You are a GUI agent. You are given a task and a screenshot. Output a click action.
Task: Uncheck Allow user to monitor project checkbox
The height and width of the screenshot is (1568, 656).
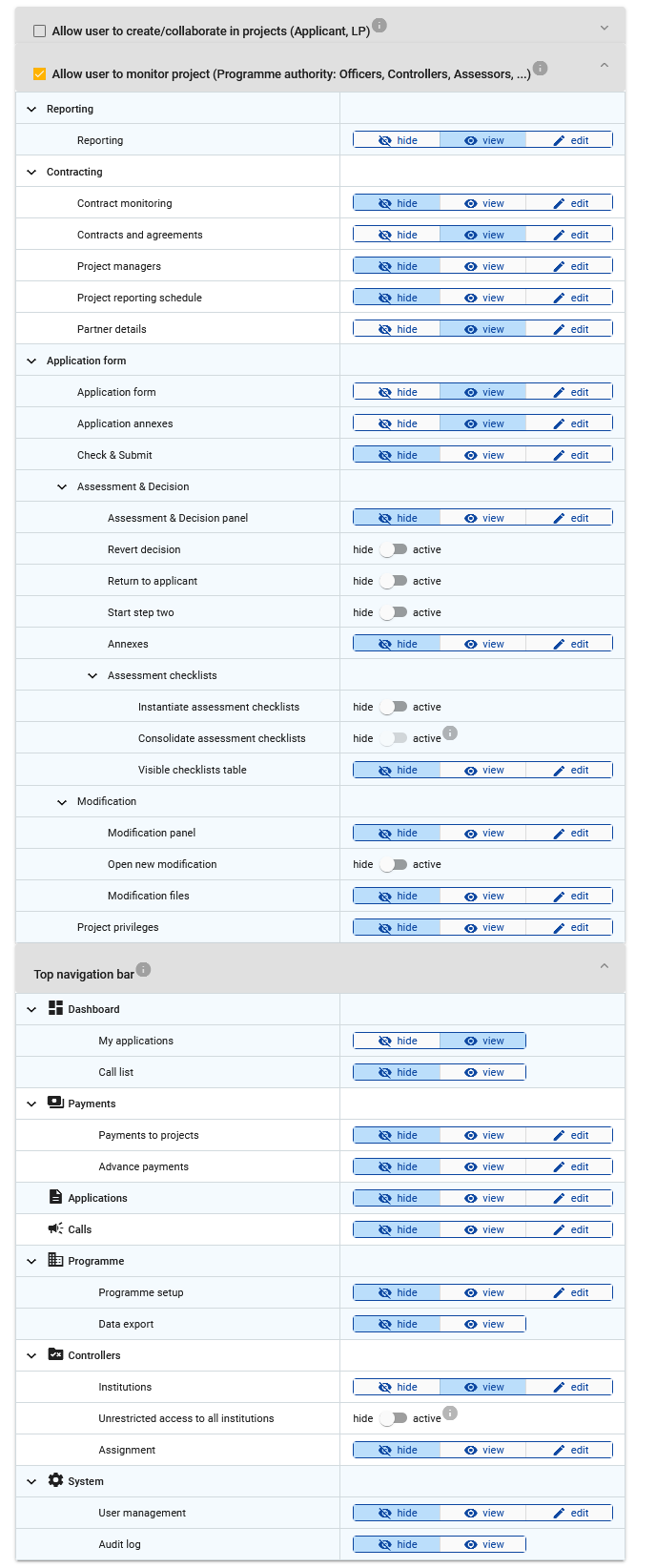tap(39, 73)
